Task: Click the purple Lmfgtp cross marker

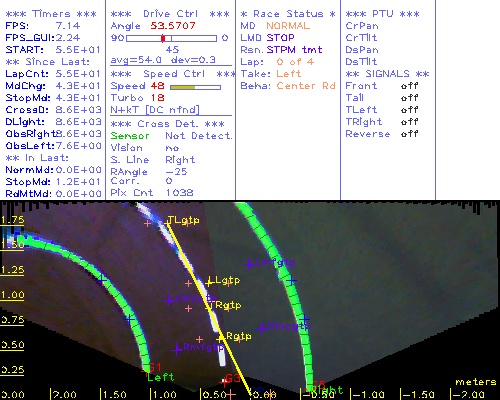Action: 249,264
